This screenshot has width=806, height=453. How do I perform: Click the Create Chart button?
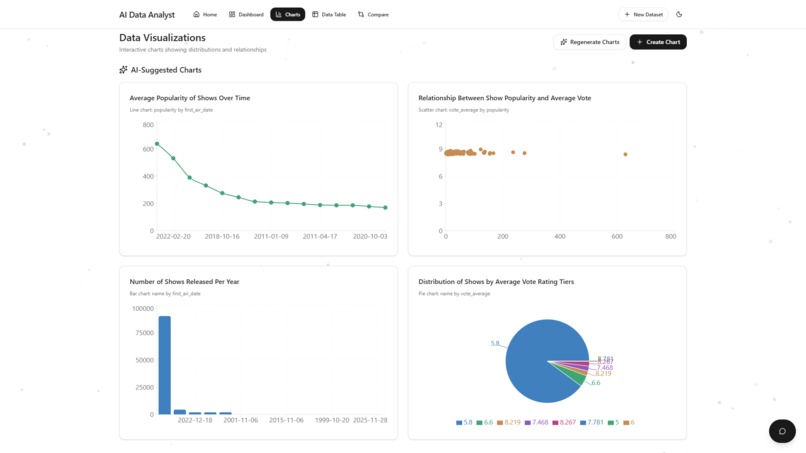point(658,42)
